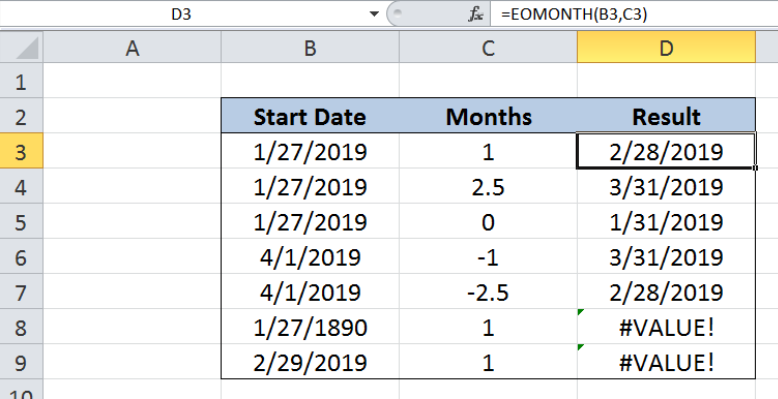Click the Name Box showing D3
This screenshot has width=778, height=399.
tap(181, 15)
